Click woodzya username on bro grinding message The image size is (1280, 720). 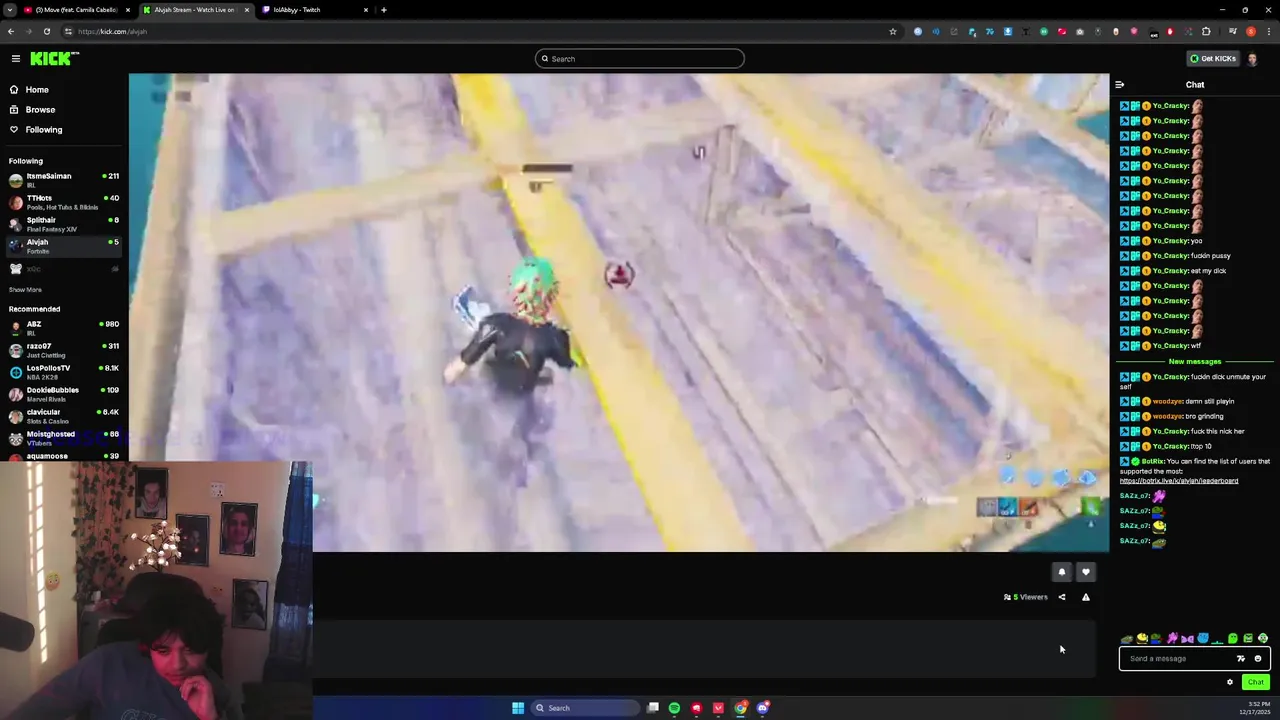[x=1167, y=416]
